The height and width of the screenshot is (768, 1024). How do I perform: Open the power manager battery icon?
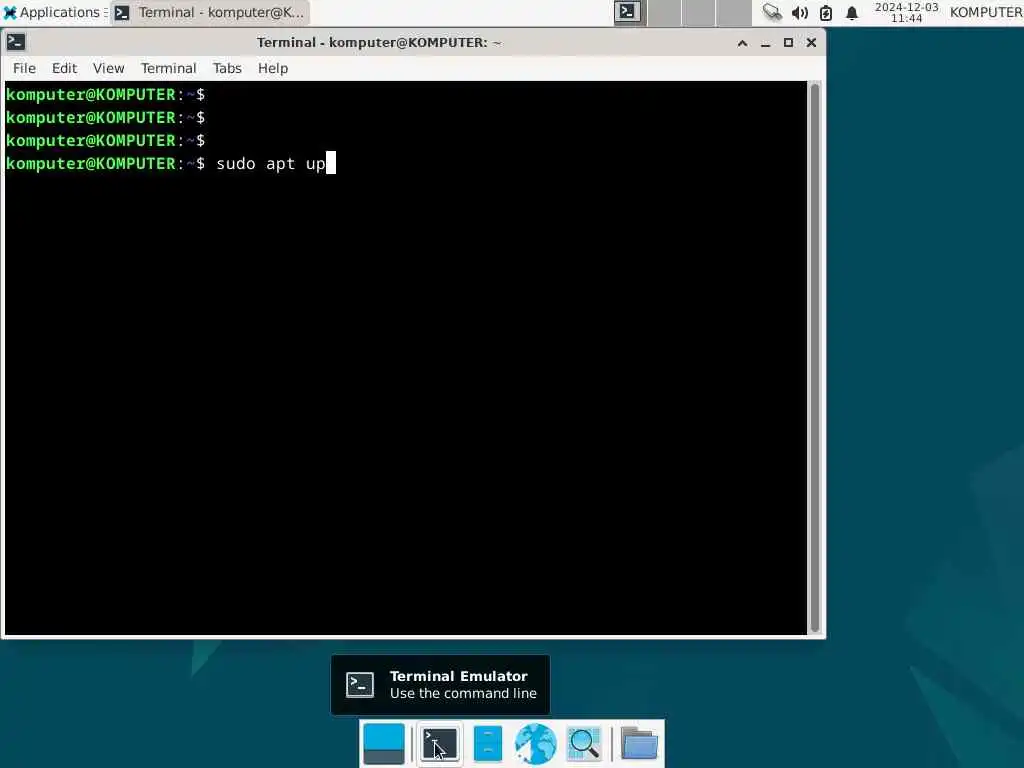click(x=825, y=12)
